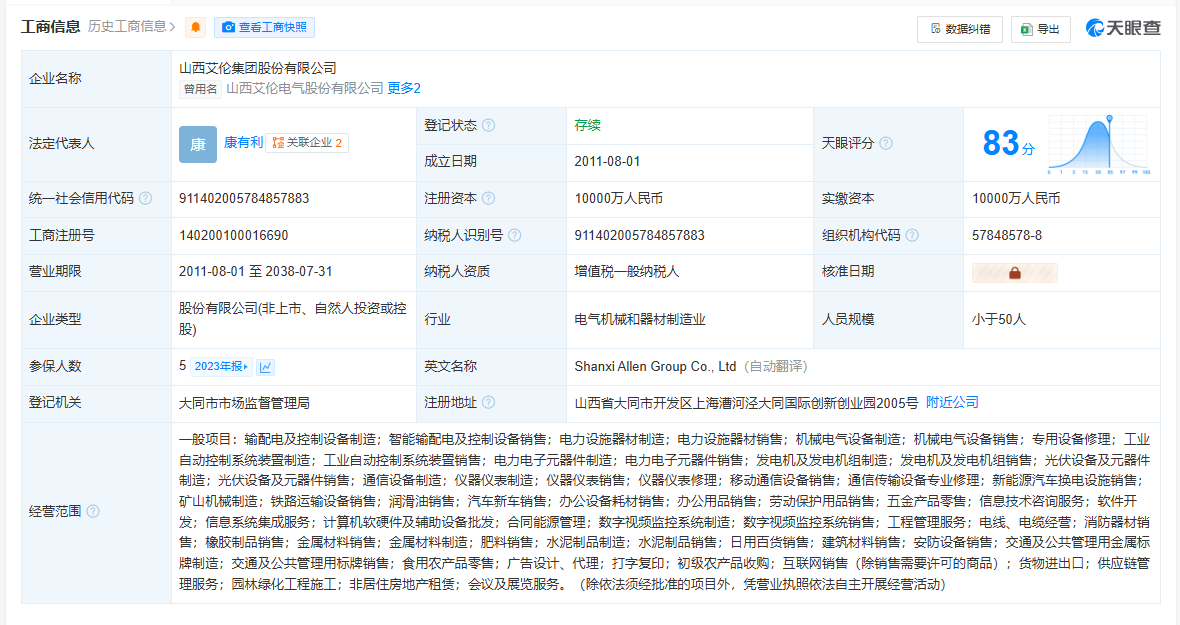The width and height of the screenshot is (1180, 625).
Task: View 关联企业 2 related companies
Action: click(x=308, y=143)
